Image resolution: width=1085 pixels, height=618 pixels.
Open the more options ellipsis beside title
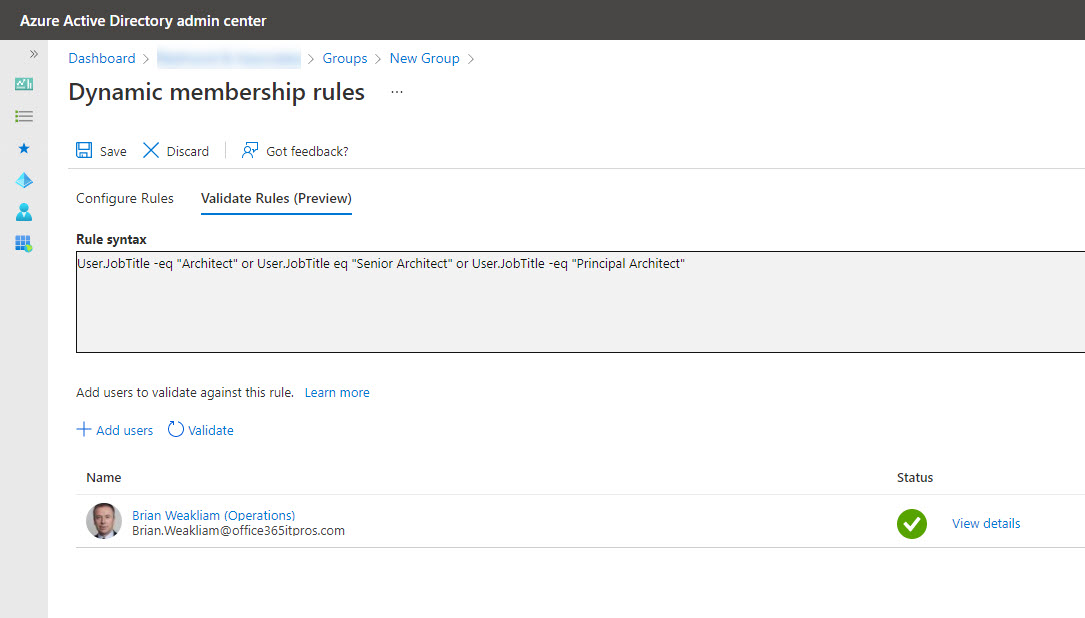point(396,91)
